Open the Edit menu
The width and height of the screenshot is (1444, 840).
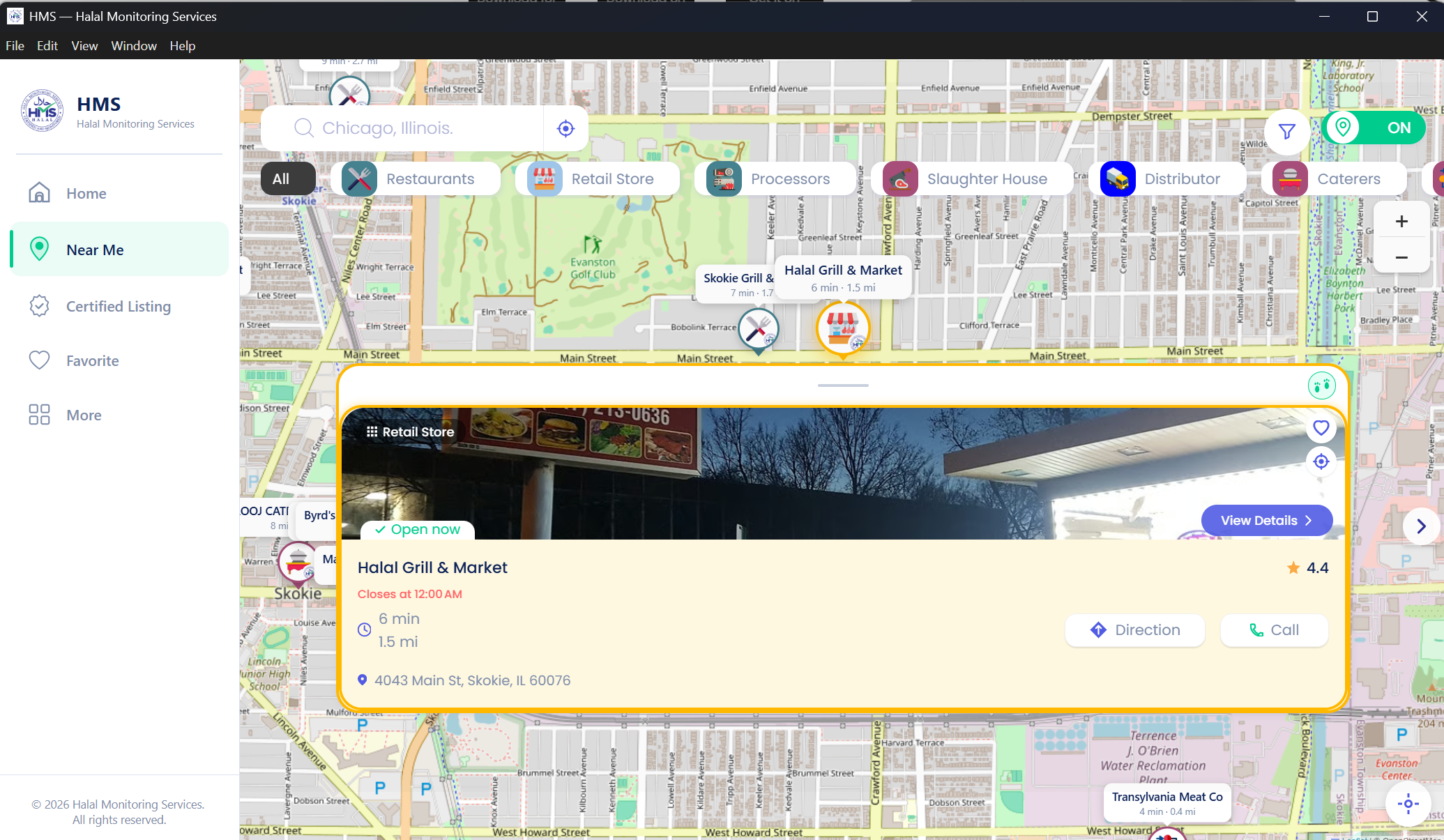47,46
